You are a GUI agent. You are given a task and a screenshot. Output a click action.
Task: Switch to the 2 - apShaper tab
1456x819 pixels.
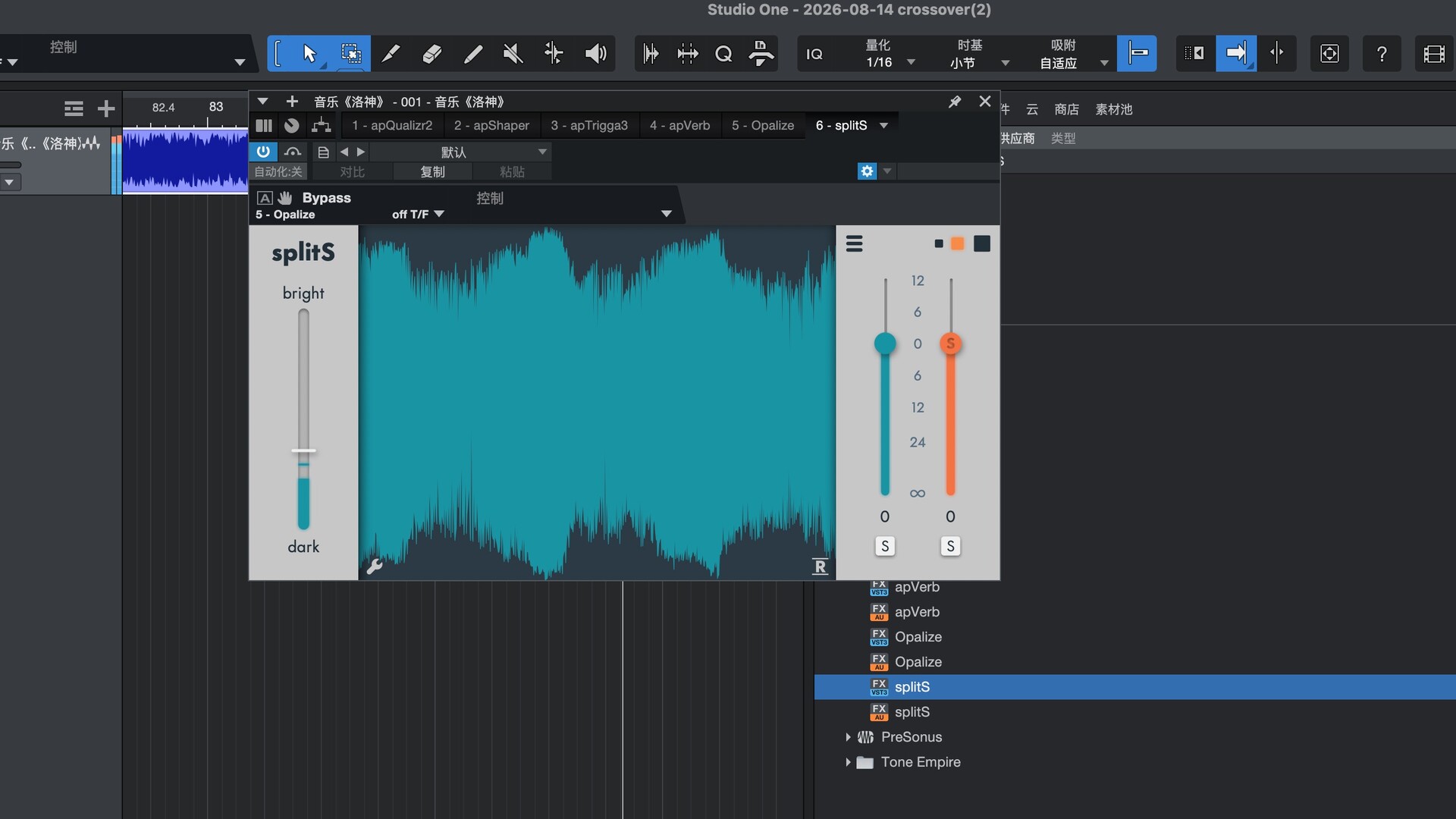pos(491,126)
